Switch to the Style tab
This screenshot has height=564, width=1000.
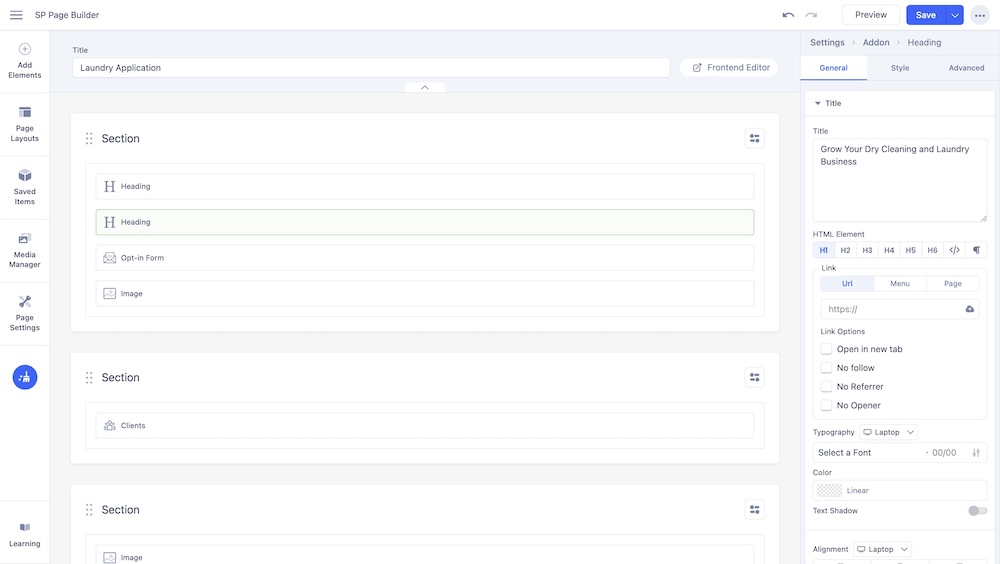click(900, 68)
